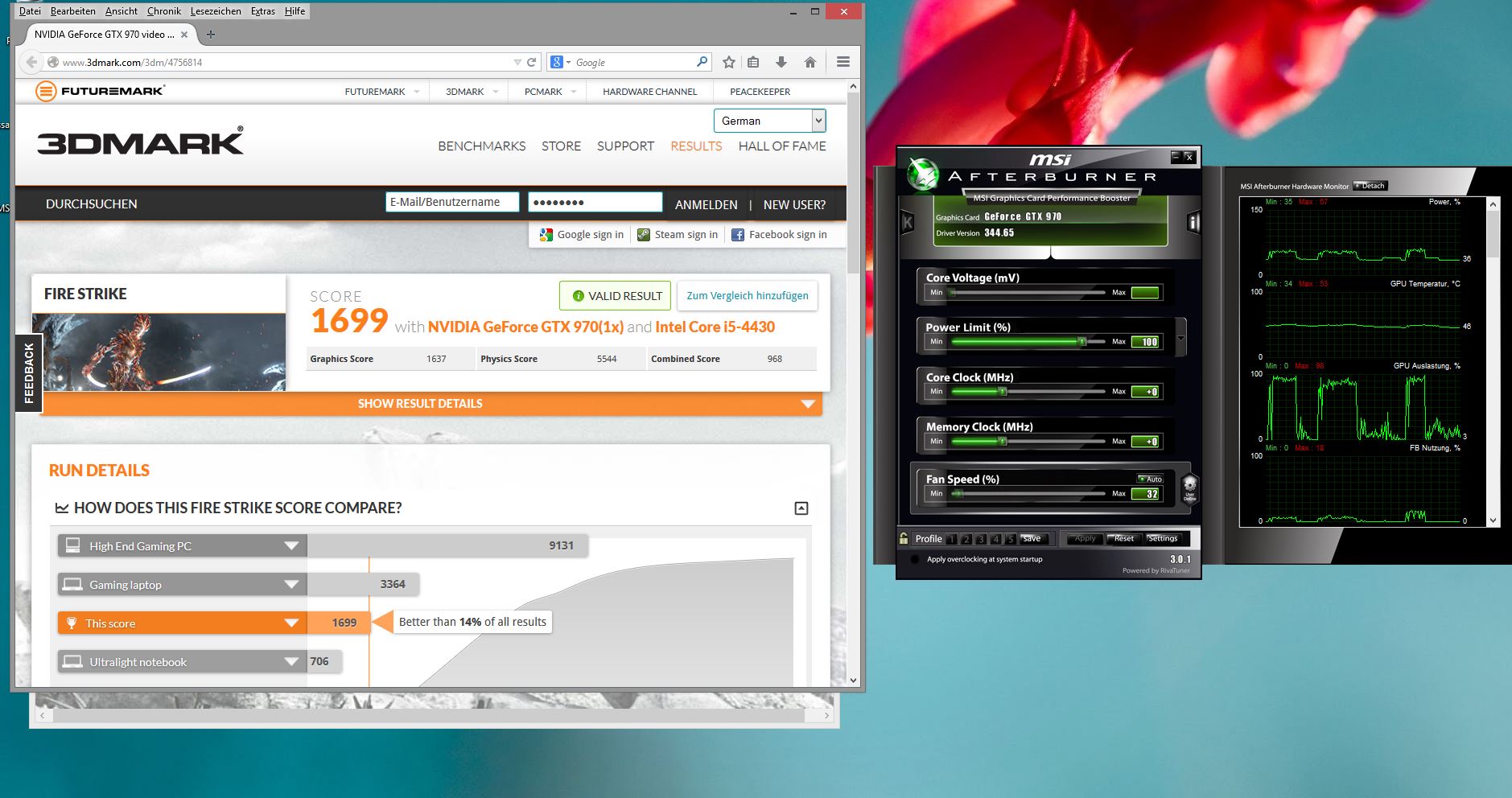Select Afterburner profile slot 3

click(x=982, y=539)
